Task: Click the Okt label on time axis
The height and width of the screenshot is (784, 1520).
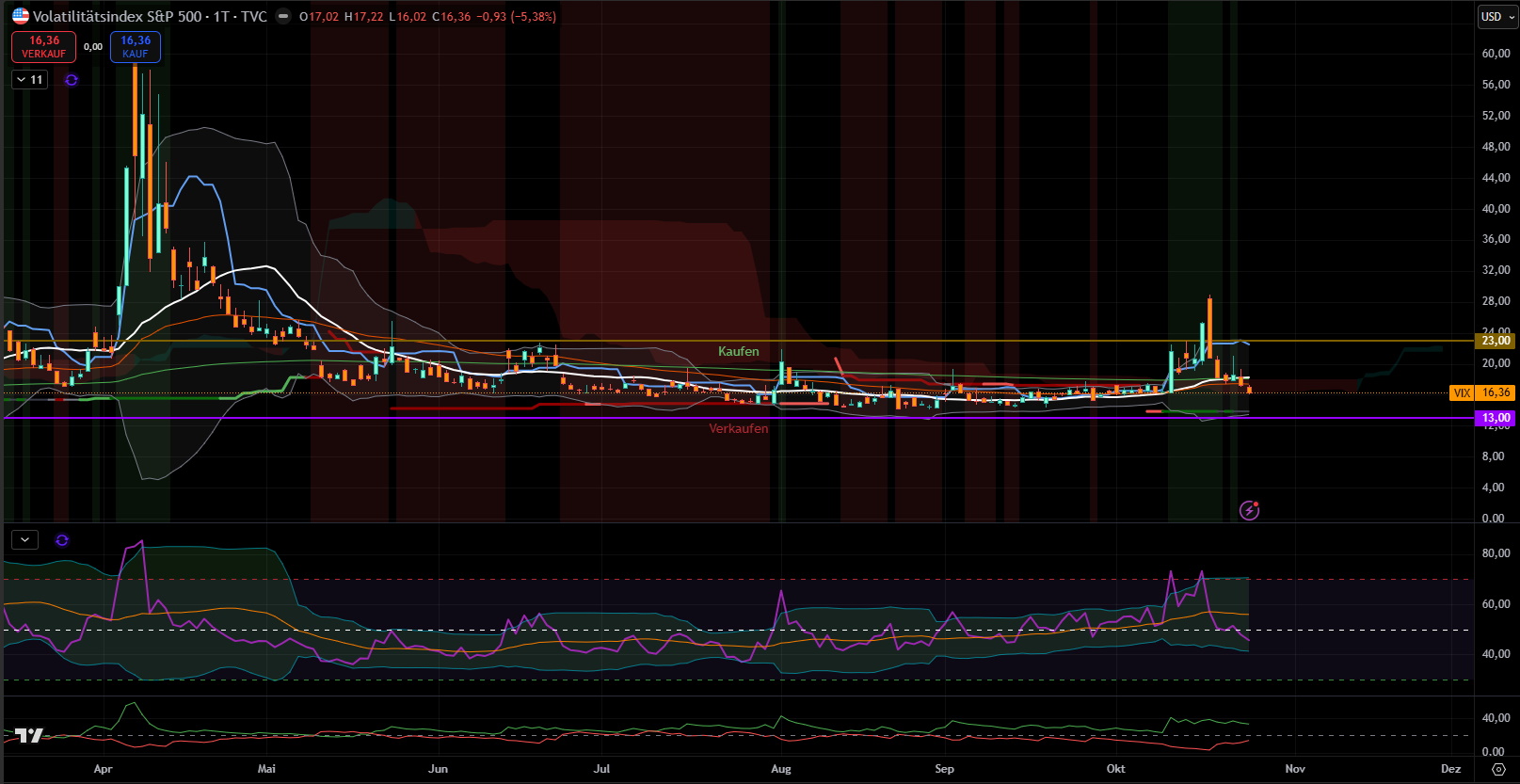Action: coord(1115,769)
